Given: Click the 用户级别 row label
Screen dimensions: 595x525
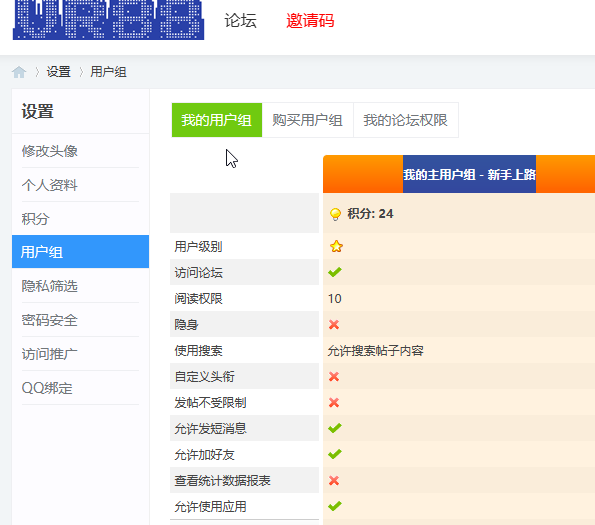Looking at the screenshot, I should 198,247.
